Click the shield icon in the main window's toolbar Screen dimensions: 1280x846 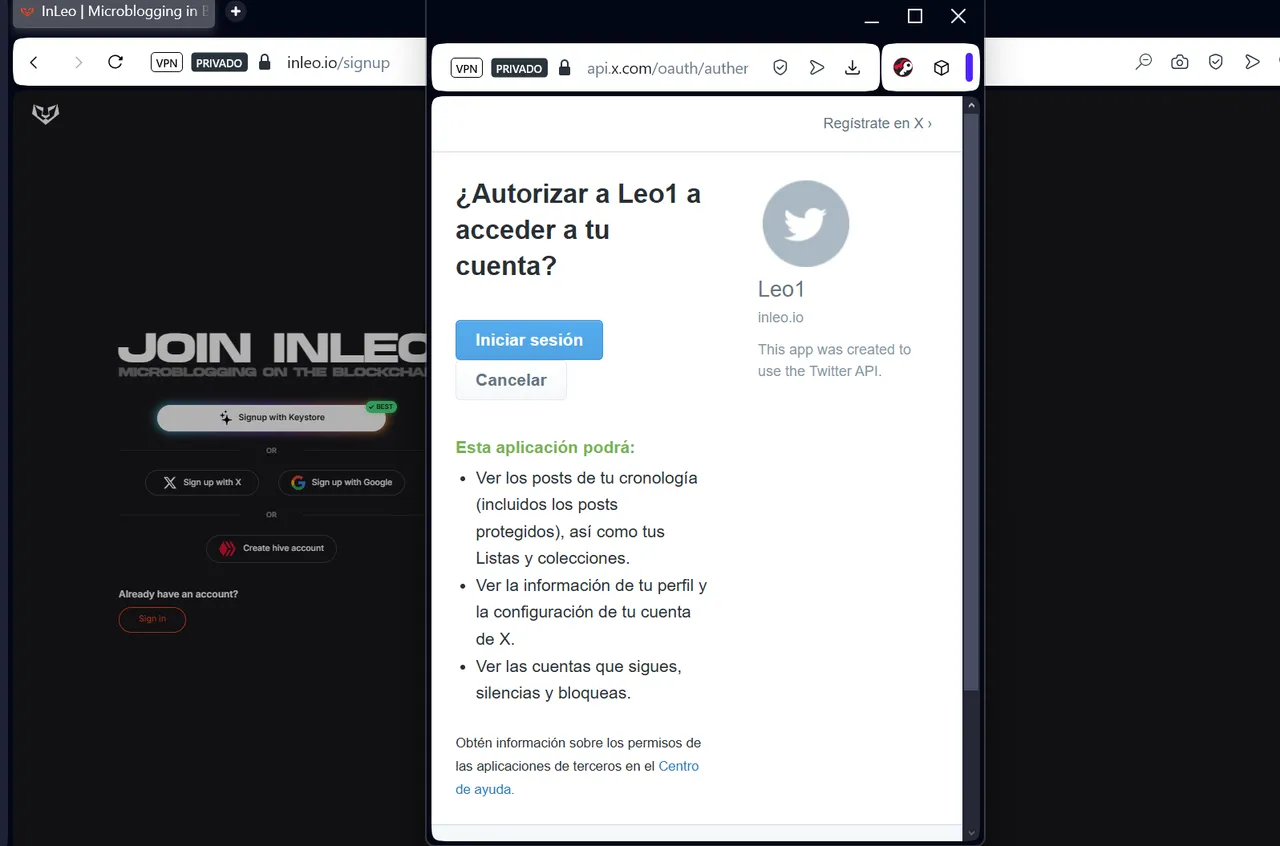point(1216,62)
